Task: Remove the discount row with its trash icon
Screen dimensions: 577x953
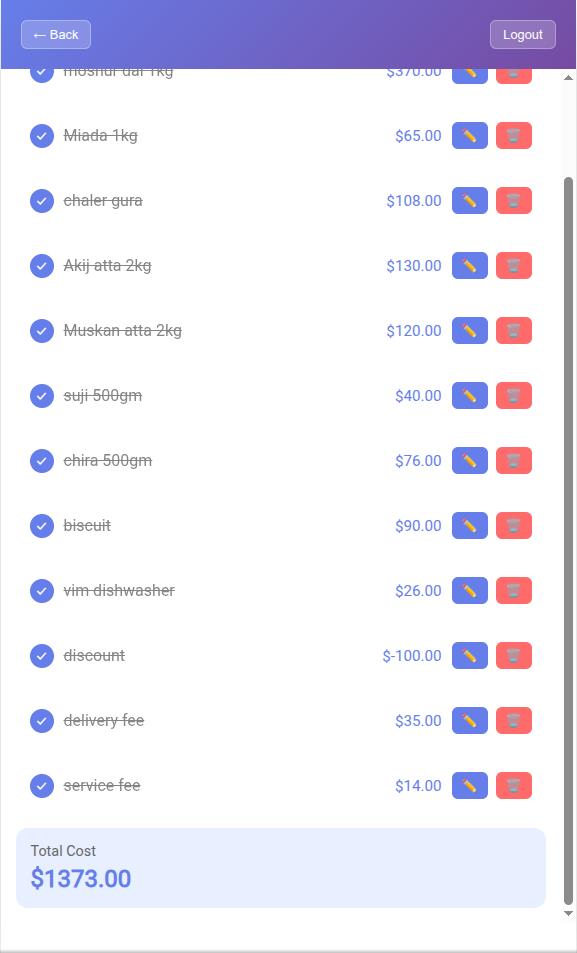Action: pos(513,655)
